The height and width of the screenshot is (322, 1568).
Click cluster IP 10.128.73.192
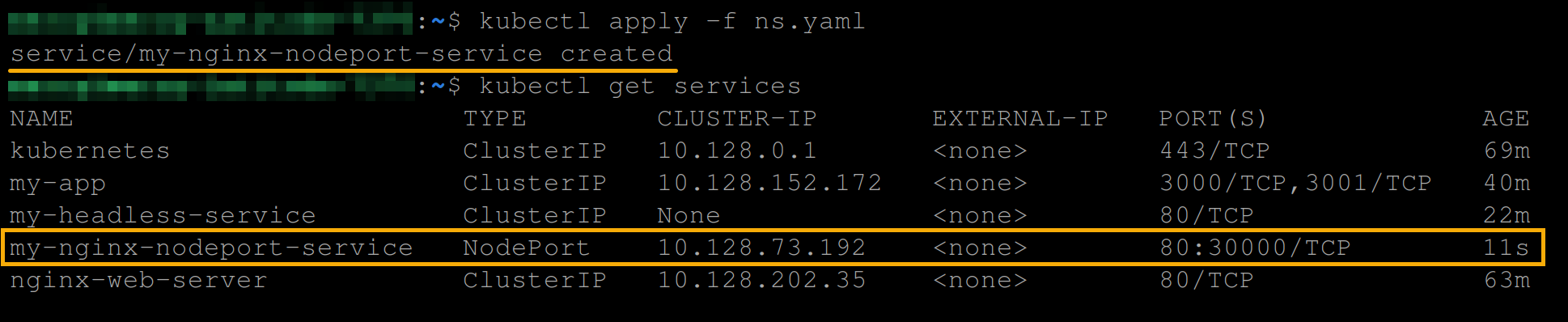click(x=761, y=248)
